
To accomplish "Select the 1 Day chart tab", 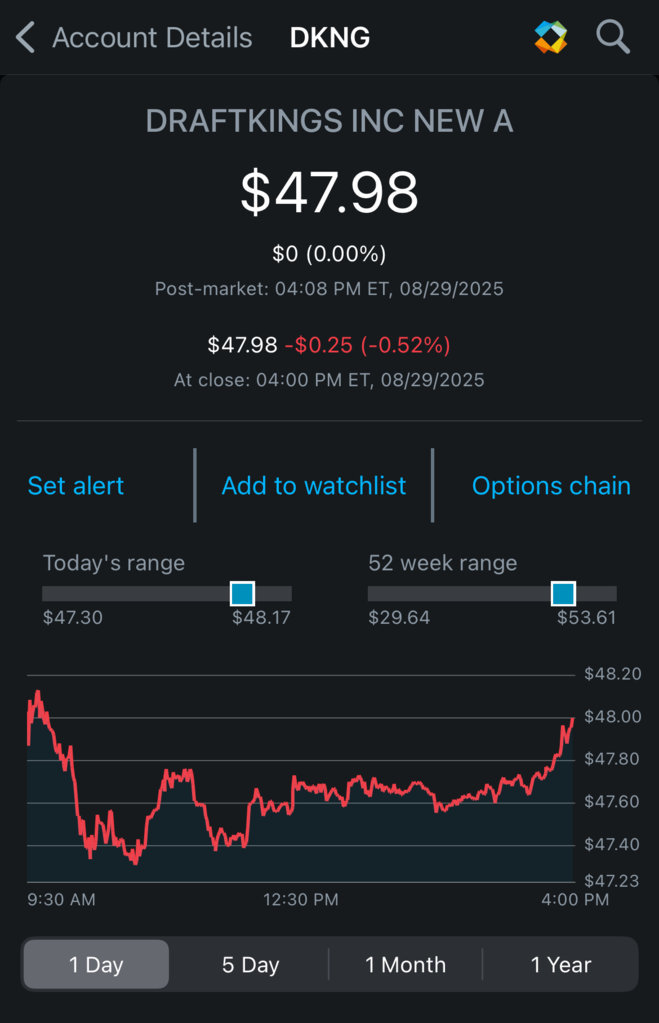I will (x=97, y=964).
